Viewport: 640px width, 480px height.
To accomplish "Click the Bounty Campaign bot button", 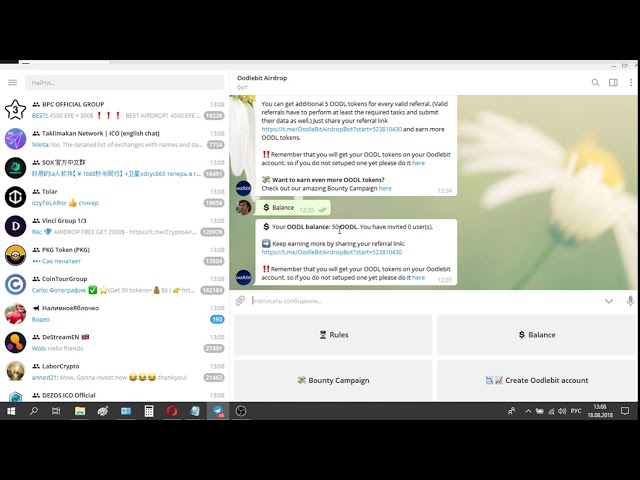I will 333,380.
